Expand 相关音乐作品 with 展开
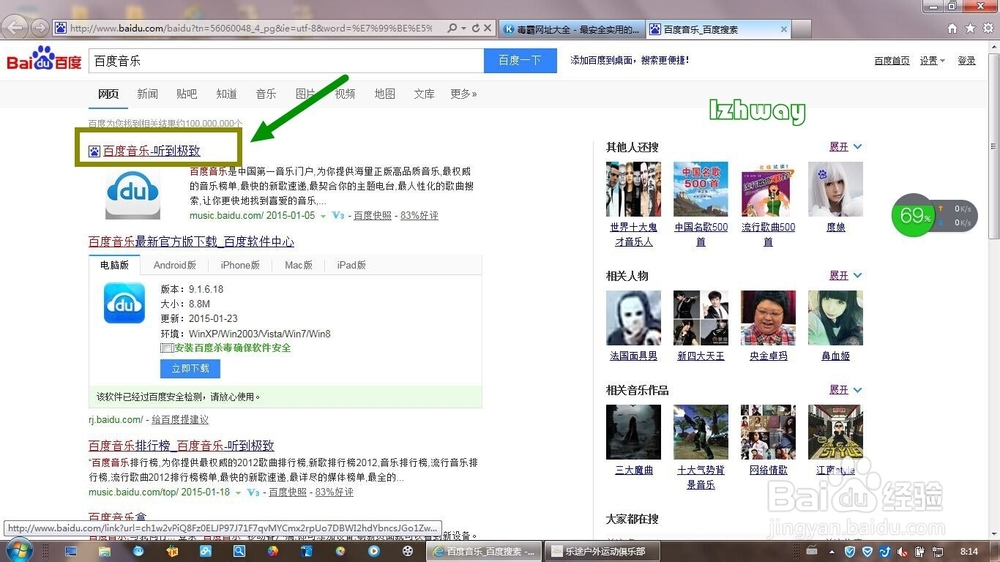Screen dimensions: 1000x562 click(x=845, y=390)
